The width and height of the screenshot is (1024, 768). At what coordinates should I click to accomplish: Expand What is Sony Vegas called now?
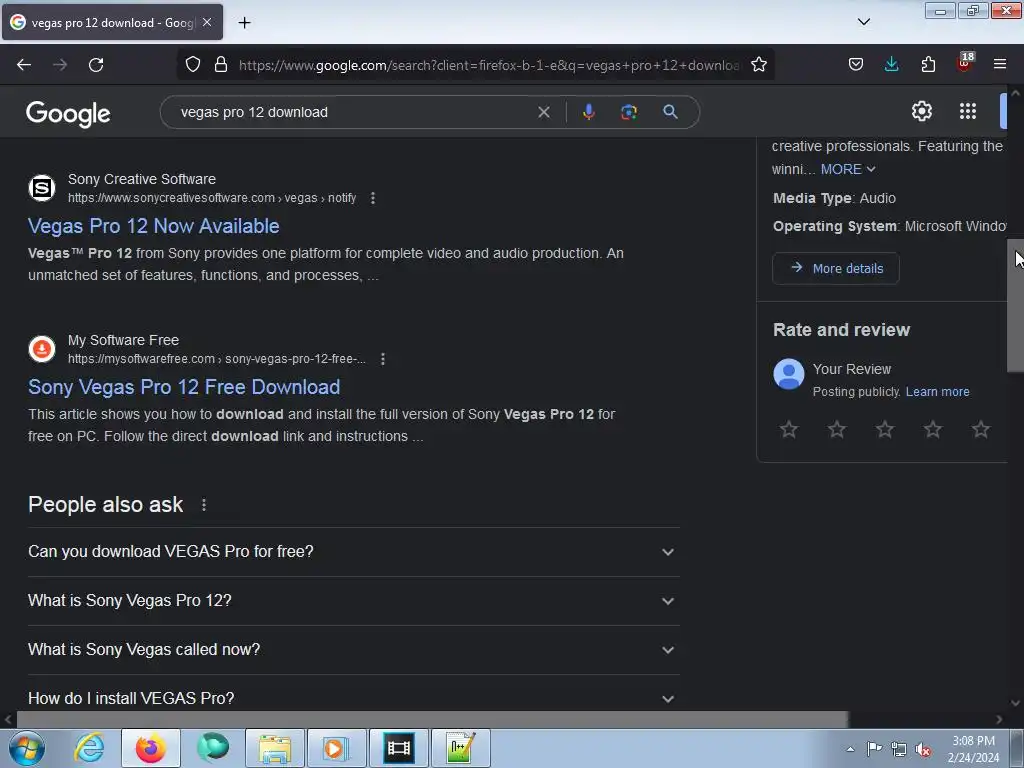(353, 650)
